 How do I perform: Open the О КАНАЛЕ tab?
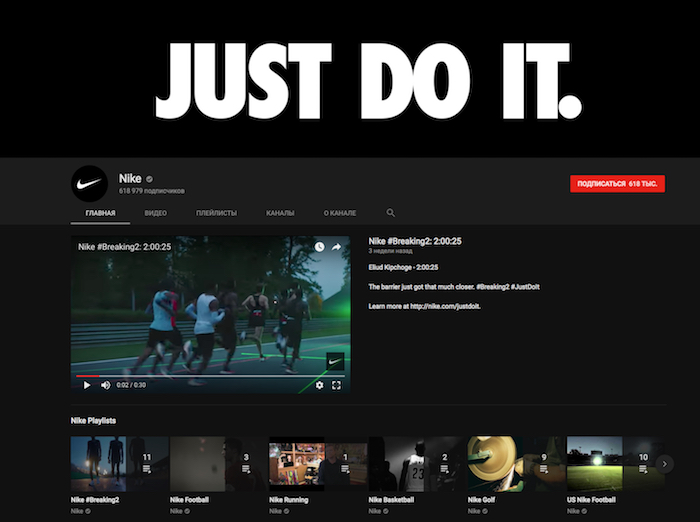340,213
